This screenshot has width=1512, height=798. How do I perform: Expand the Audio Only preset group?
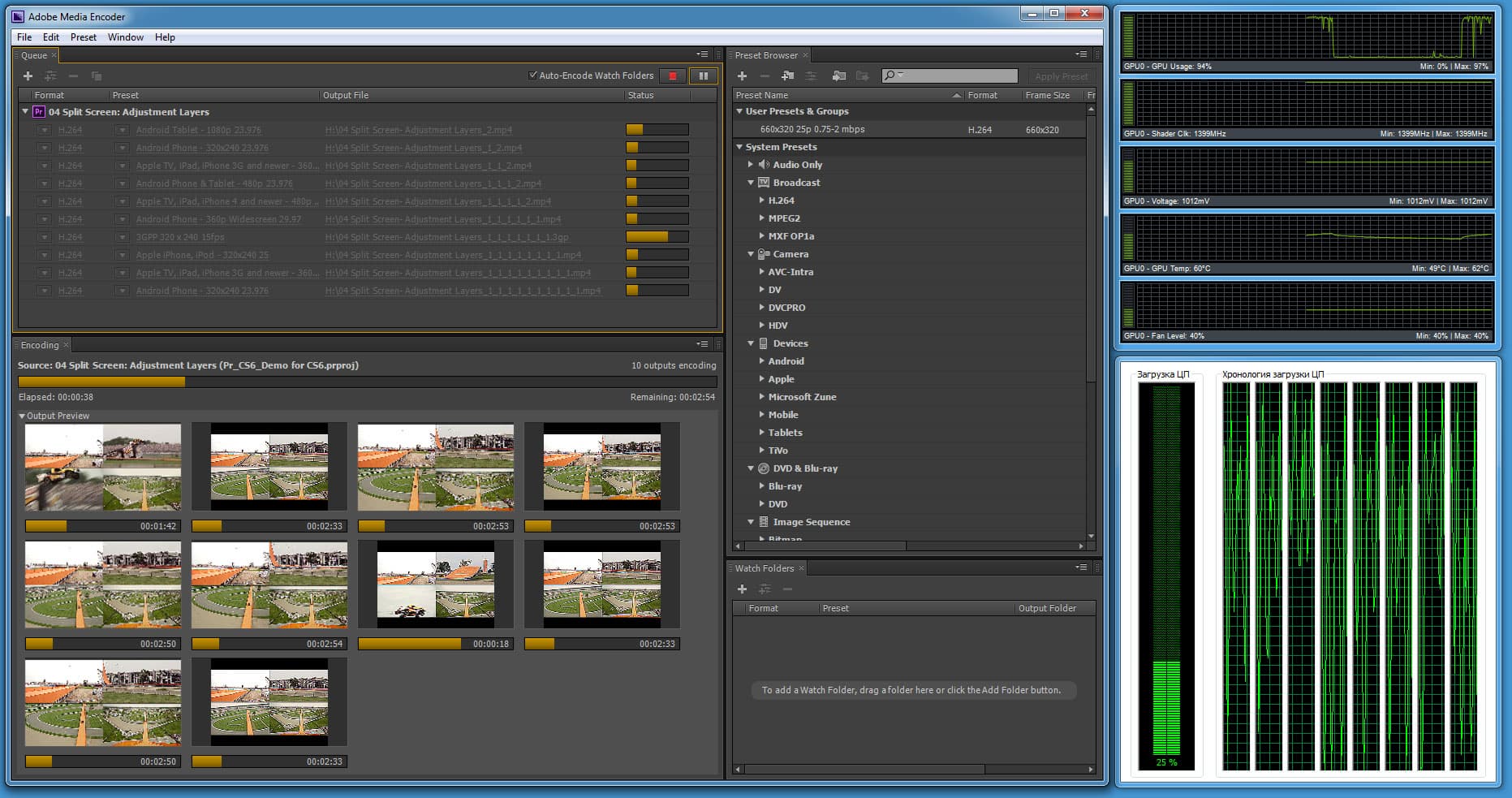pos(751,165)
